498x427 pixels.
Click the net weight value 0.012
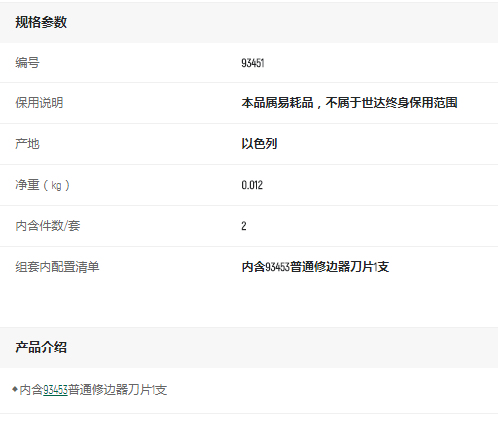click(252, 185)
